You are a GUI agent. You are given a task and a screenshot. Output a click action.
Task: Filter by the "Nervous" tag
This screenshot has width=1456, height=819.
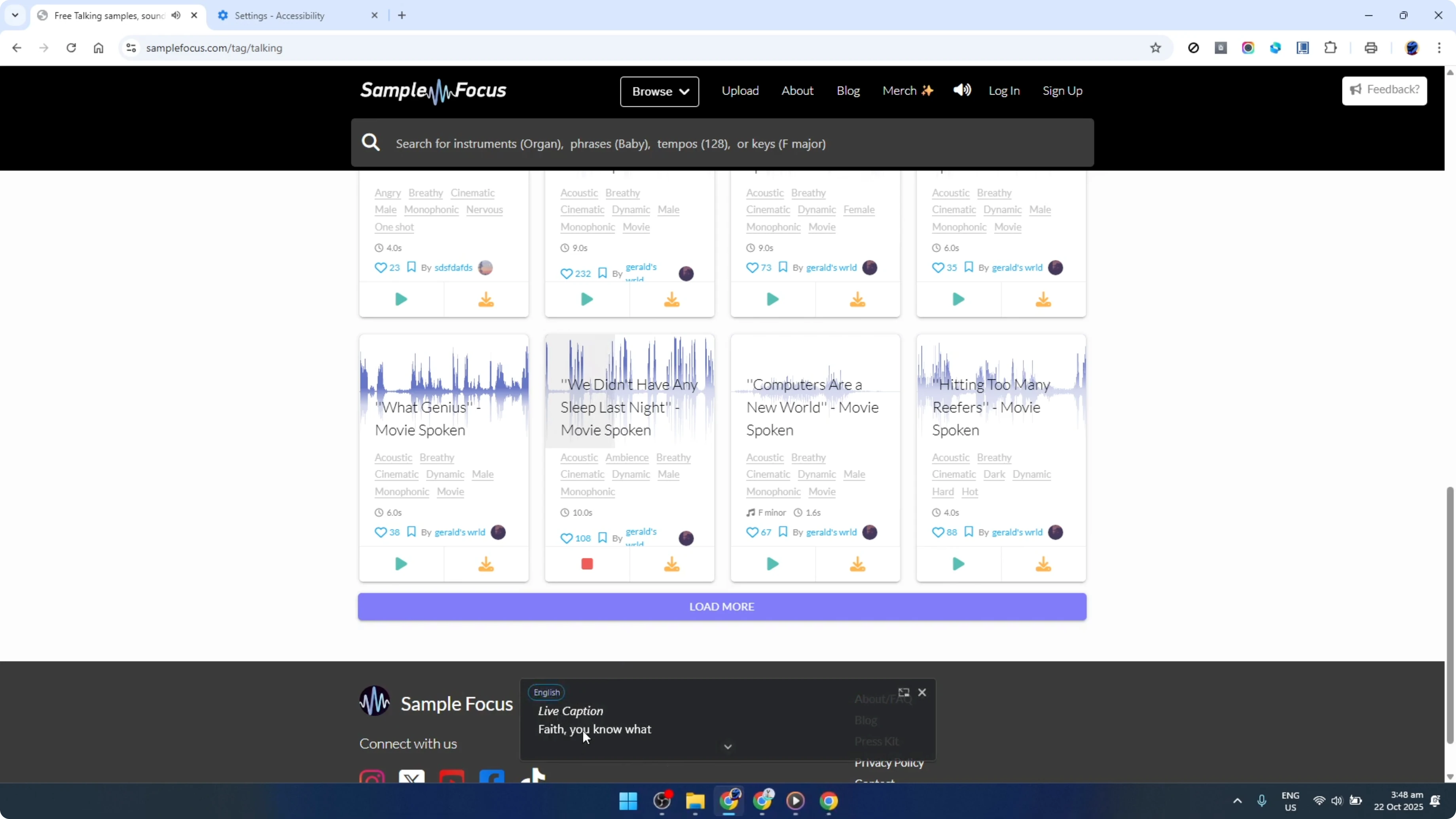coord(484,210)
